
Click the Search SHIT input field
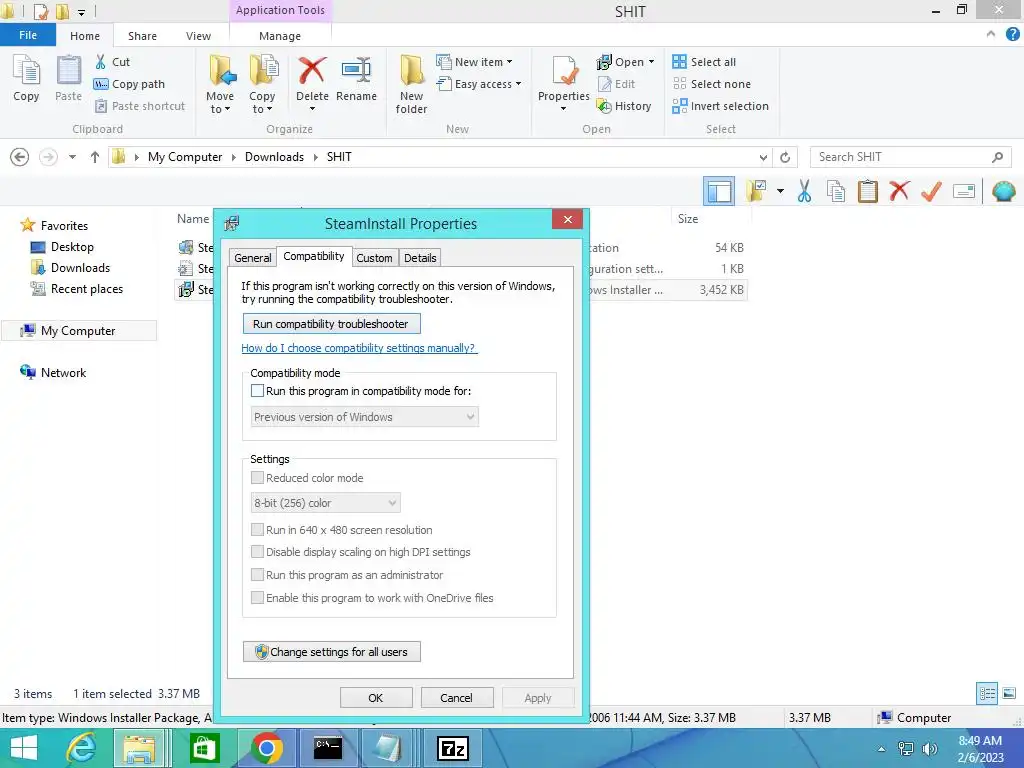(x=910, y=157)
